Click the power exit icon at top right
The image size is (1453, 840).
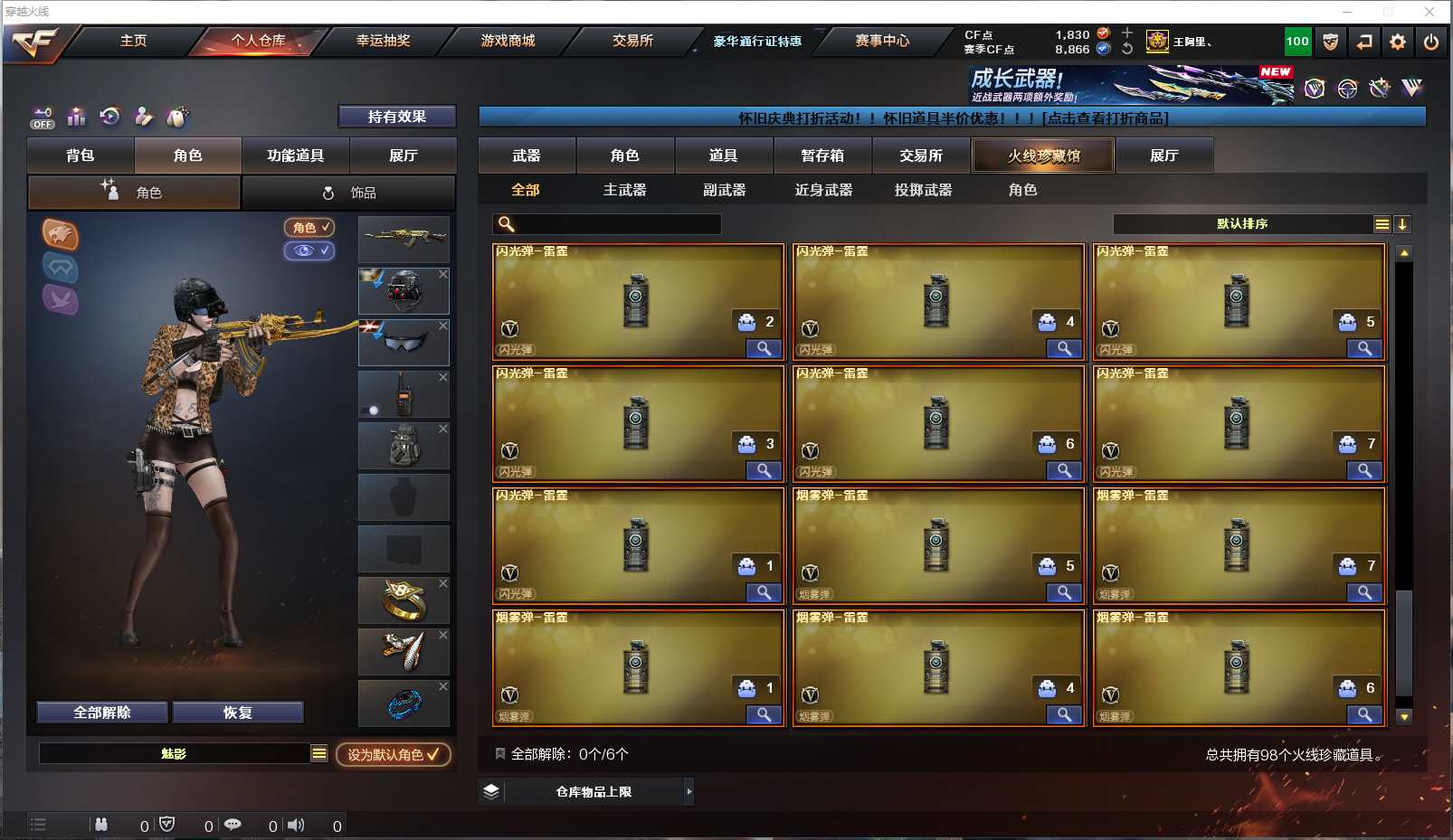(1430, 42)
